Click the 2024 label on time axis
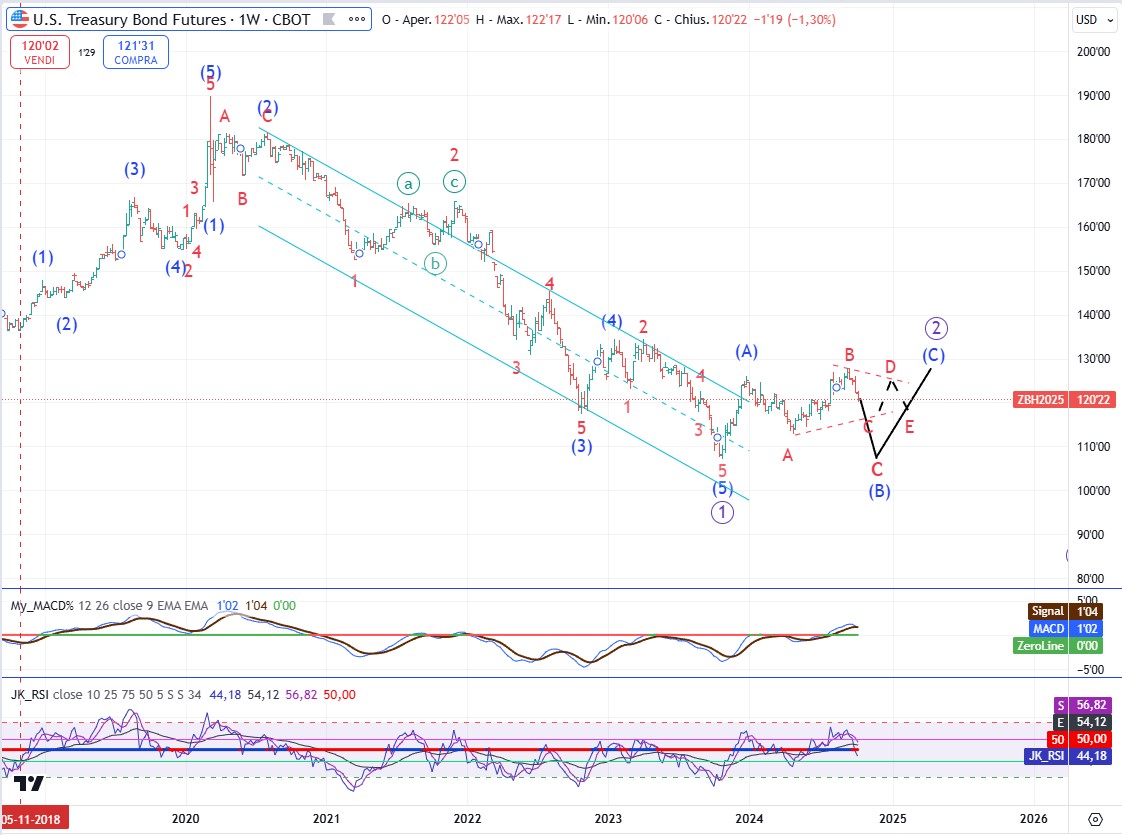The height and width of the screenshot is (835, 1122). click(x=749, y=819)
